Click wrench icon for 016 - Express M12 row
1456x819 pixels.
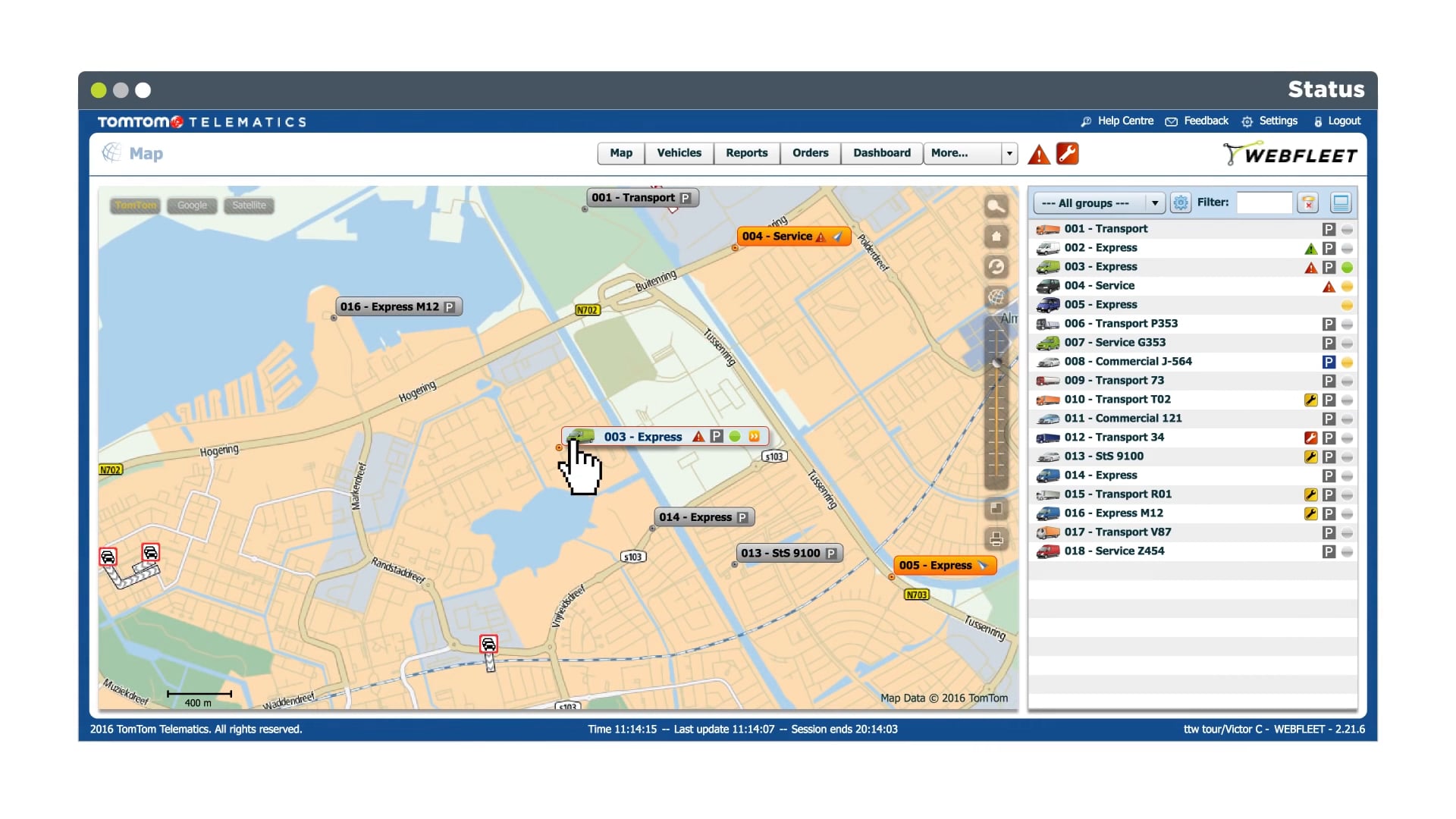(1310, 513)
